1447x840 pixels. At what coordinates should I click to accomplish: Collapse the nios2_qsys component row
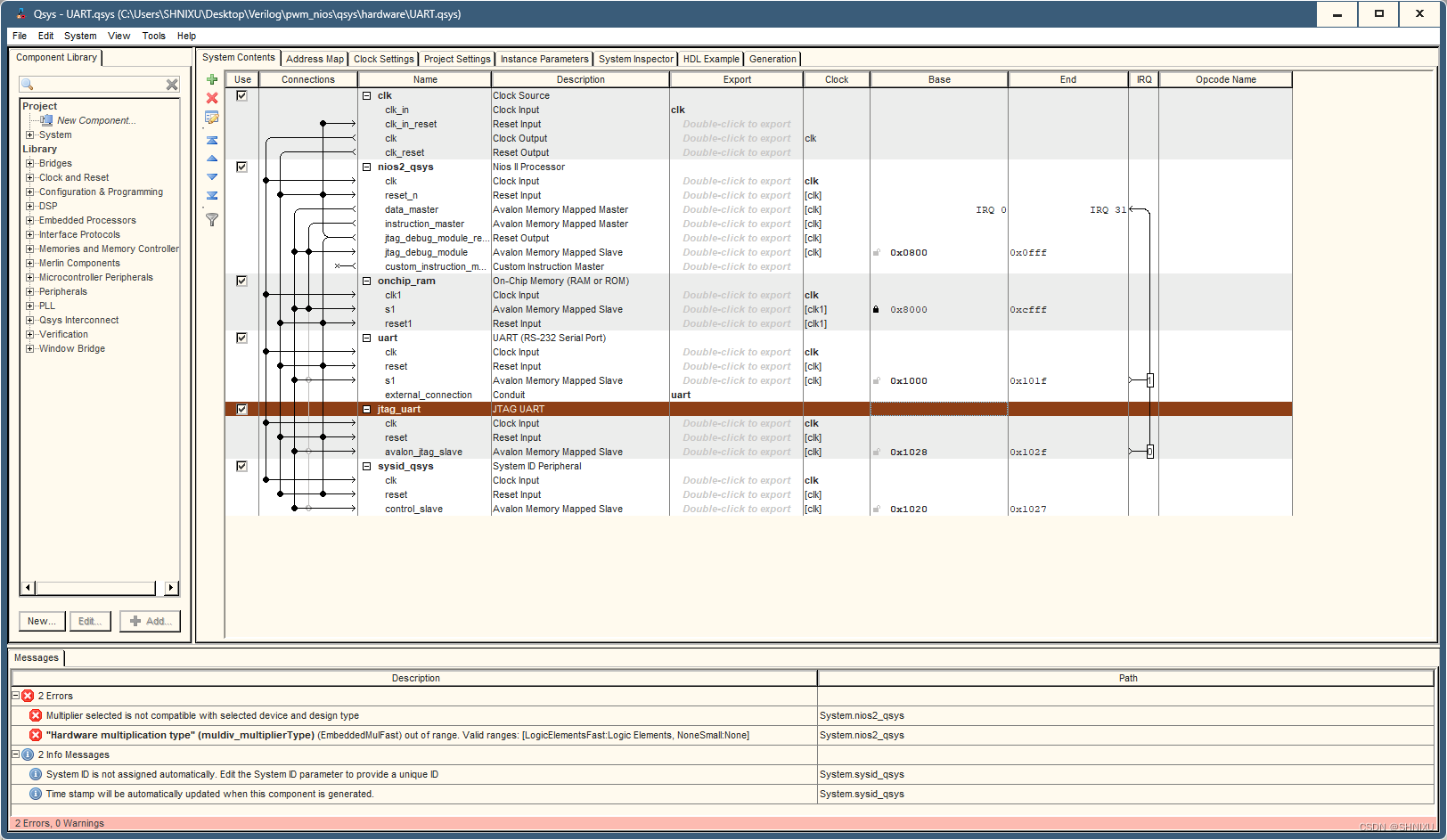click(x=366, y=167)
